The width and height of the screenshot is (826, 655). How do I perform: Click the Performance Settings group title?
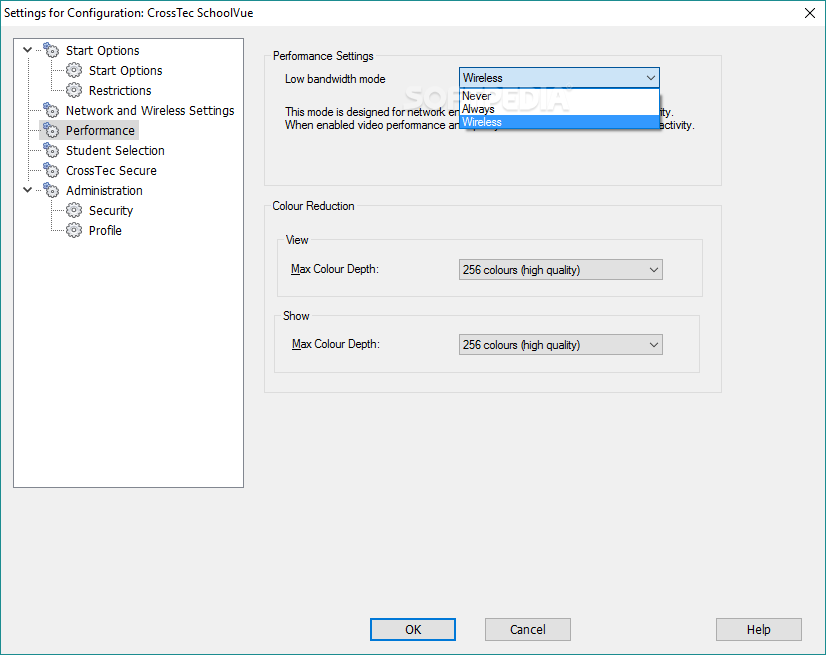323,56
